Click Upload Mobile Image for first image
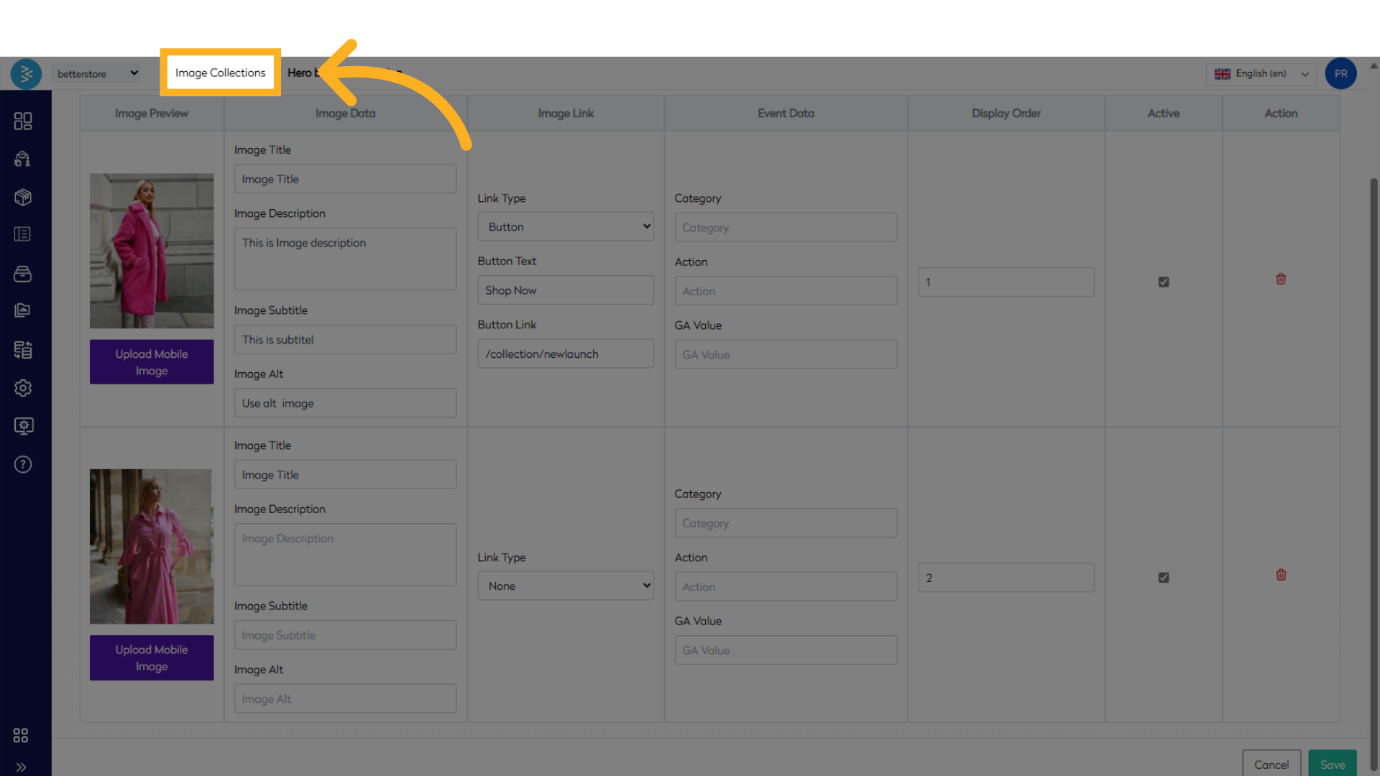The height and width of the screenshot is (776, 1380). point(152,362)
